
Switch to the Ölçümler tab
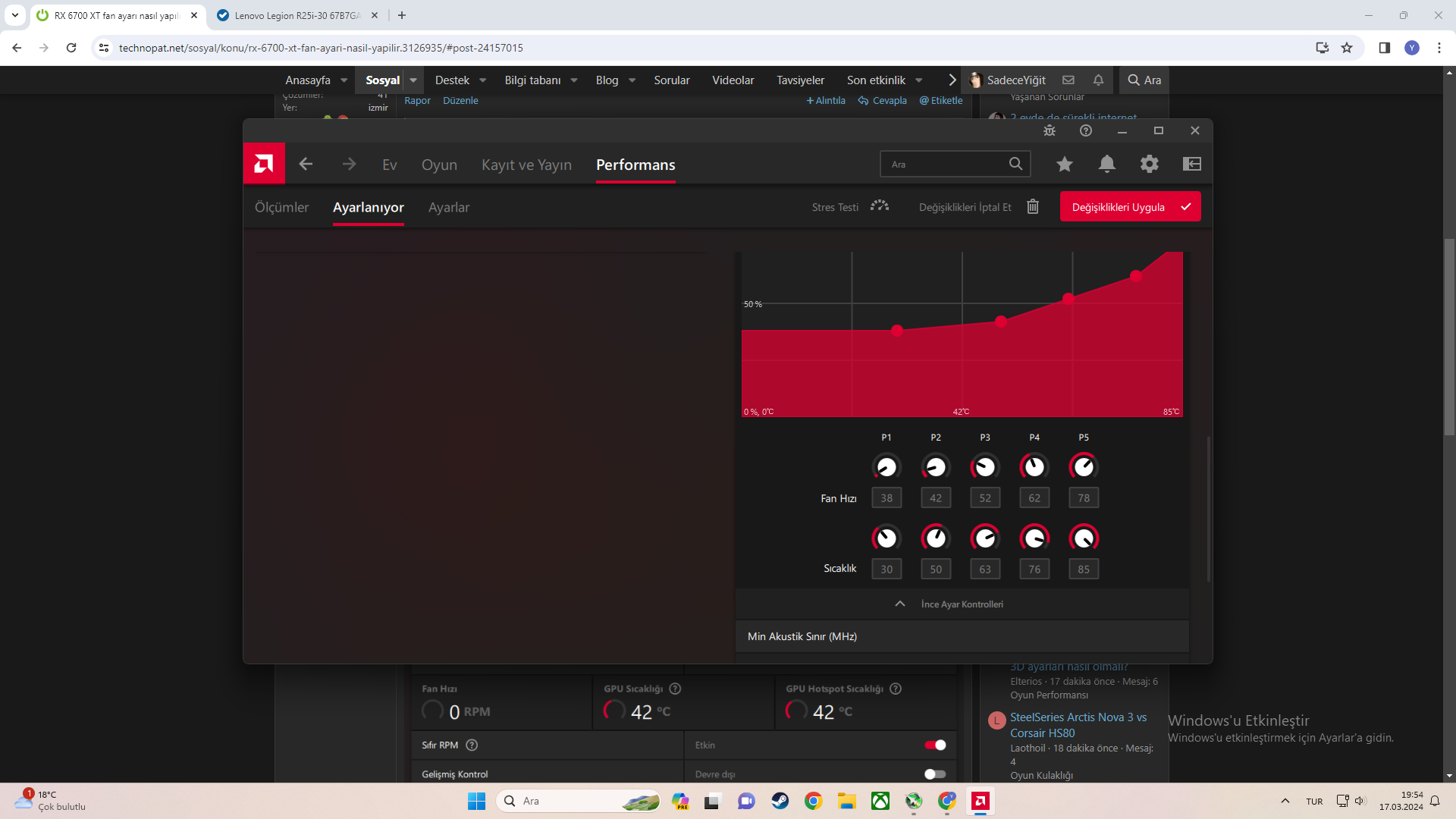[x=281, y=207]
